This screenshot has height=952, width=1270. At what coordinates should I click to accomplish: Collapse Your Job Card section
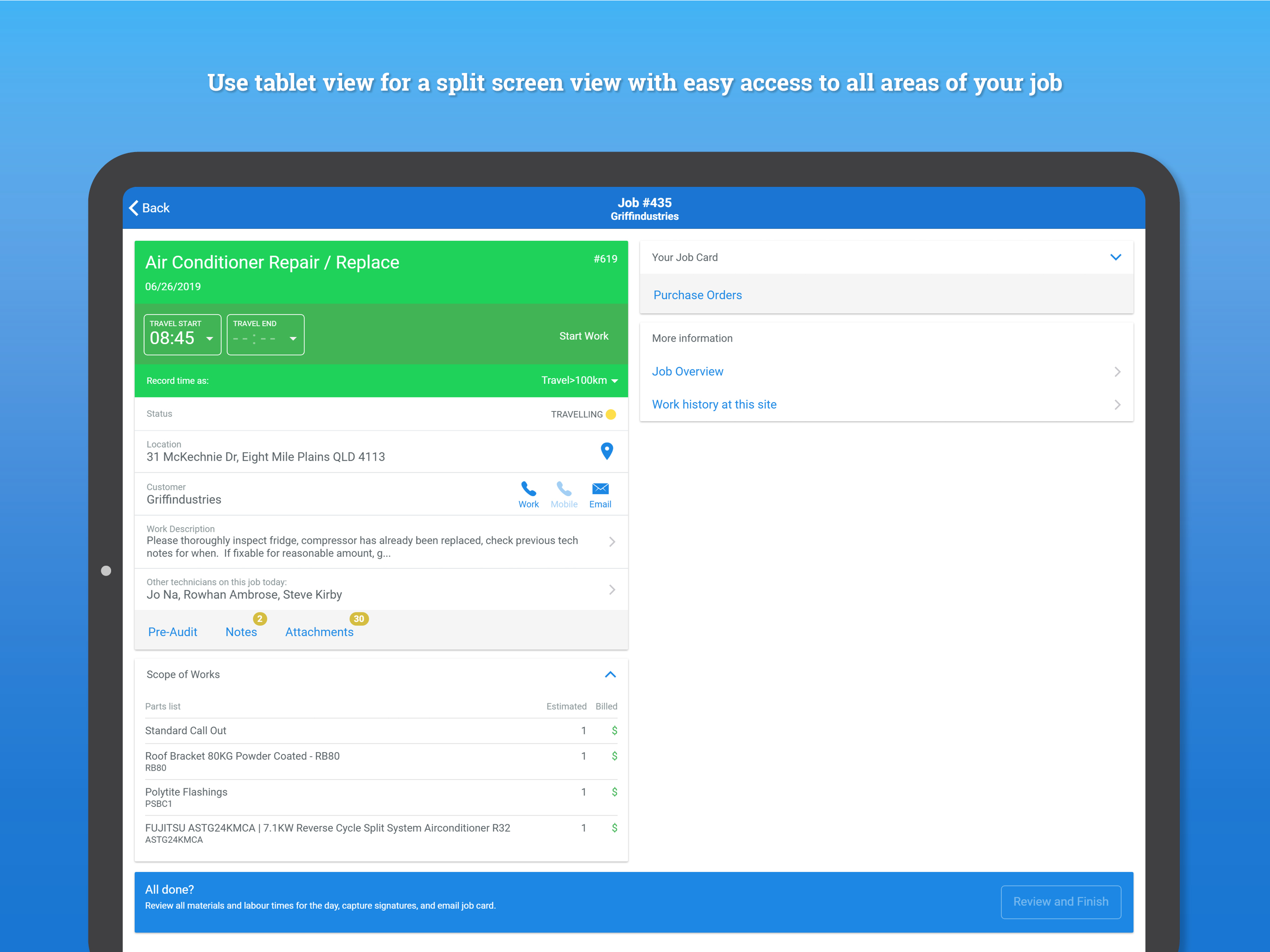coord(1115,257)
